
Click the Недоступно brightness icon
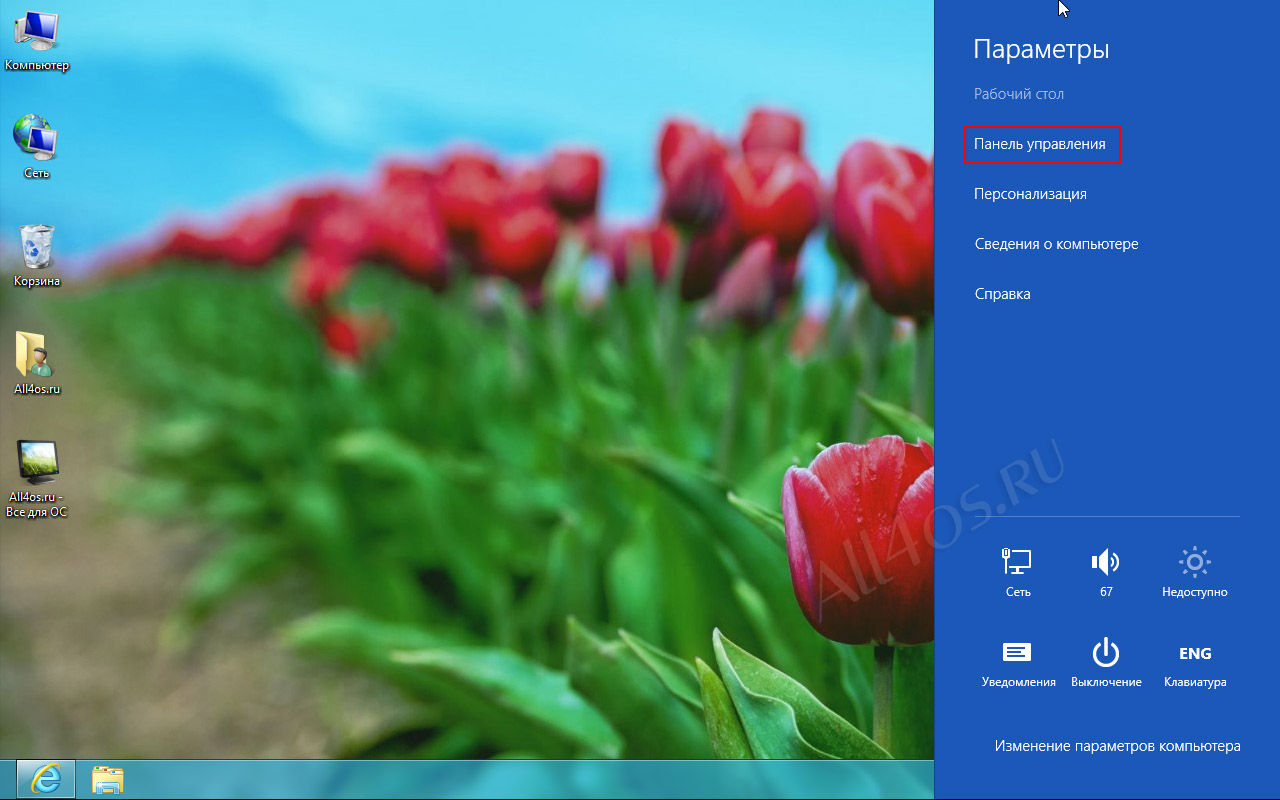click(1195, 573)
